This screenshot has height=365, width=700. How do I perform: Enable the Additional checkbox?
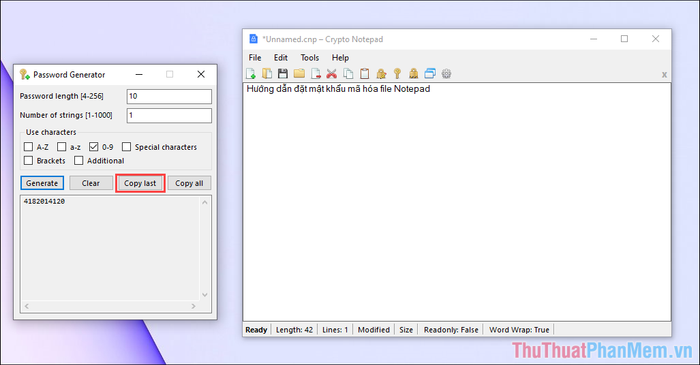click(x=79, y=161)
